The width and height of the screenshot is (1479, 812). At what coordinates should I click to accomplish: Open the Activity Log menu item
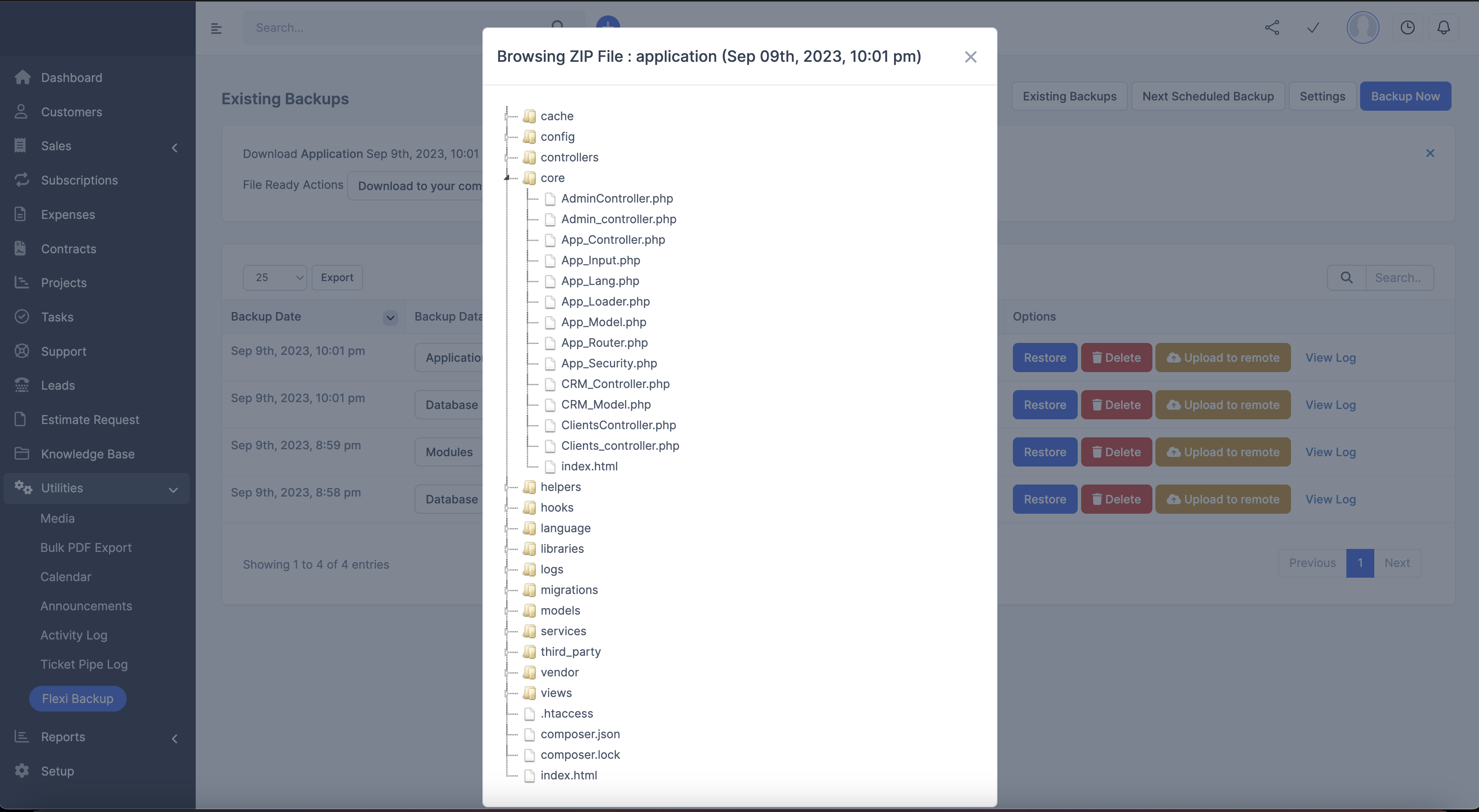[74, 635]
